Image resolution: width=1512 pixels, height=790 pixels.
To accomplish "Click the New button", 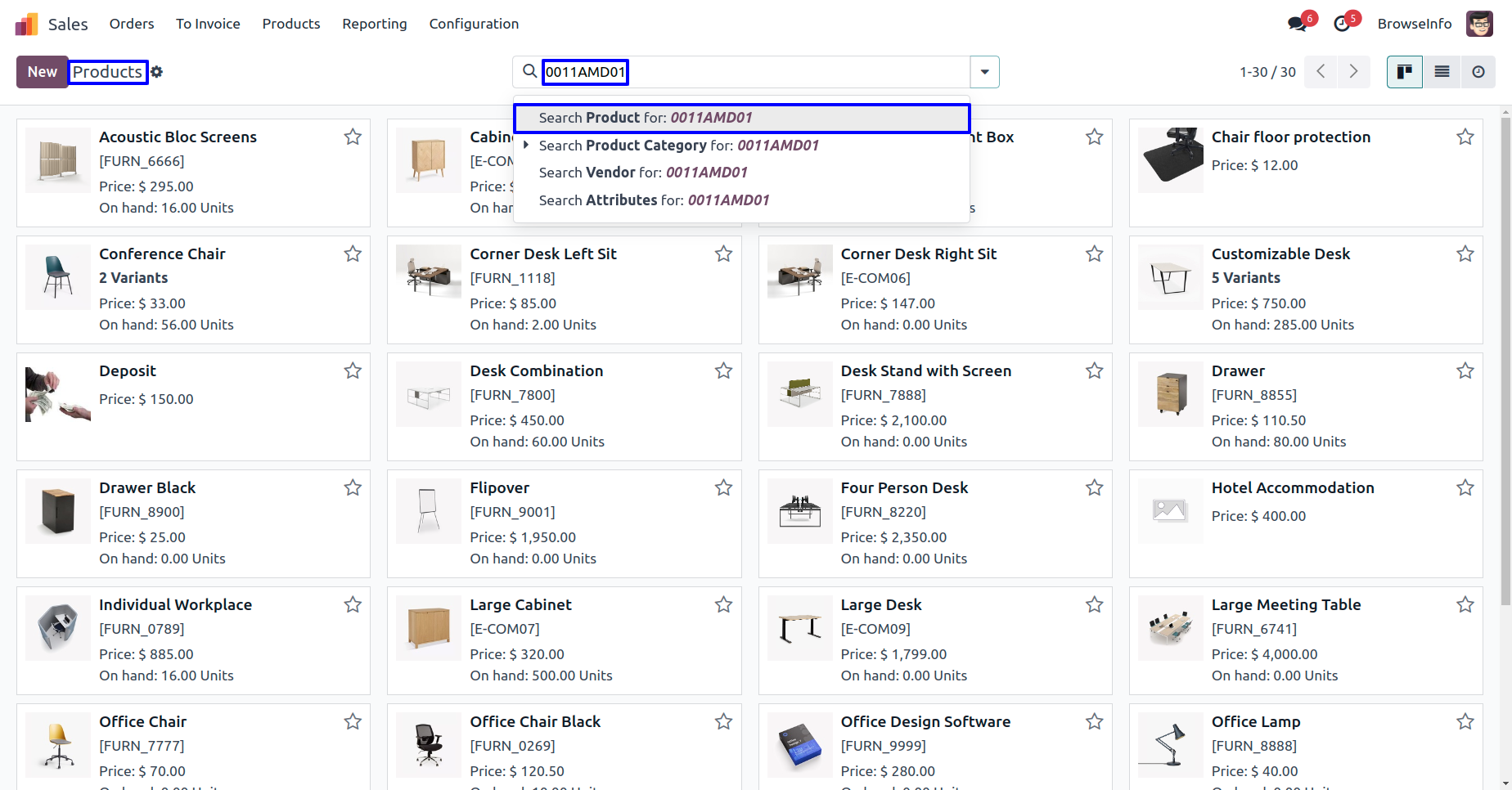I will tap(42, 72).
